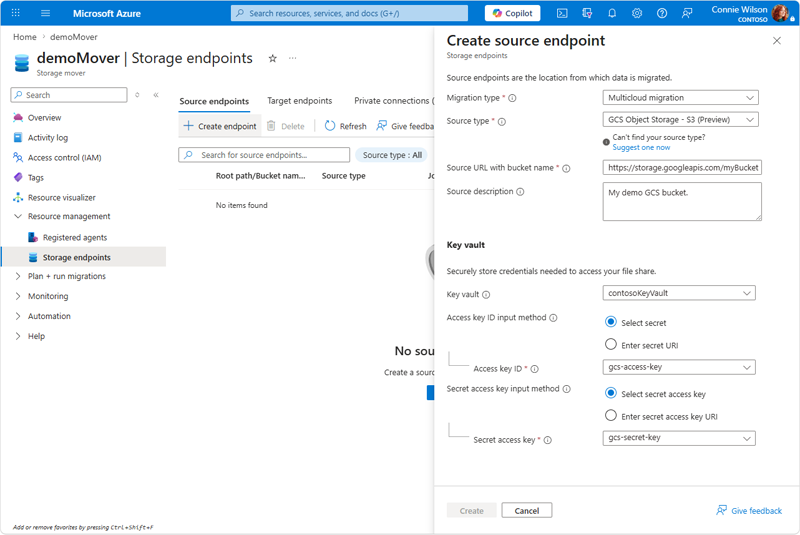Click the Tags icon in the sidebar

point(18,177)
